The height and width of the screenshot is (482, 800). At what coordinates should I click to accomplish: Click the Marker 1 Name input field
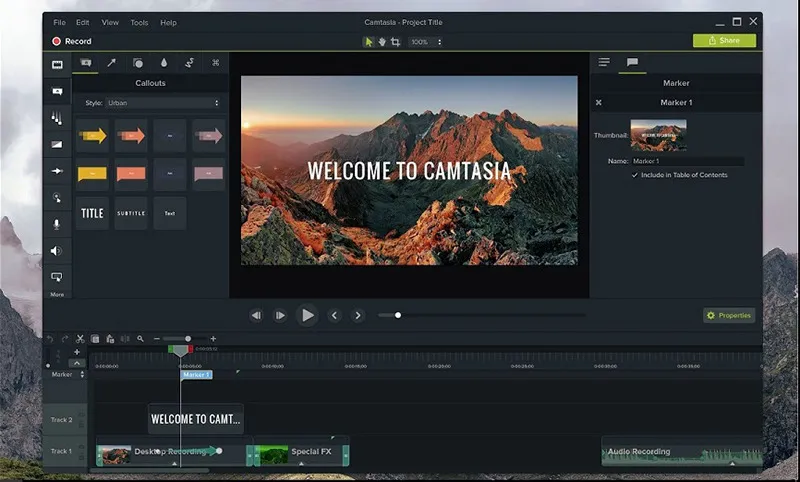(688, 161)
